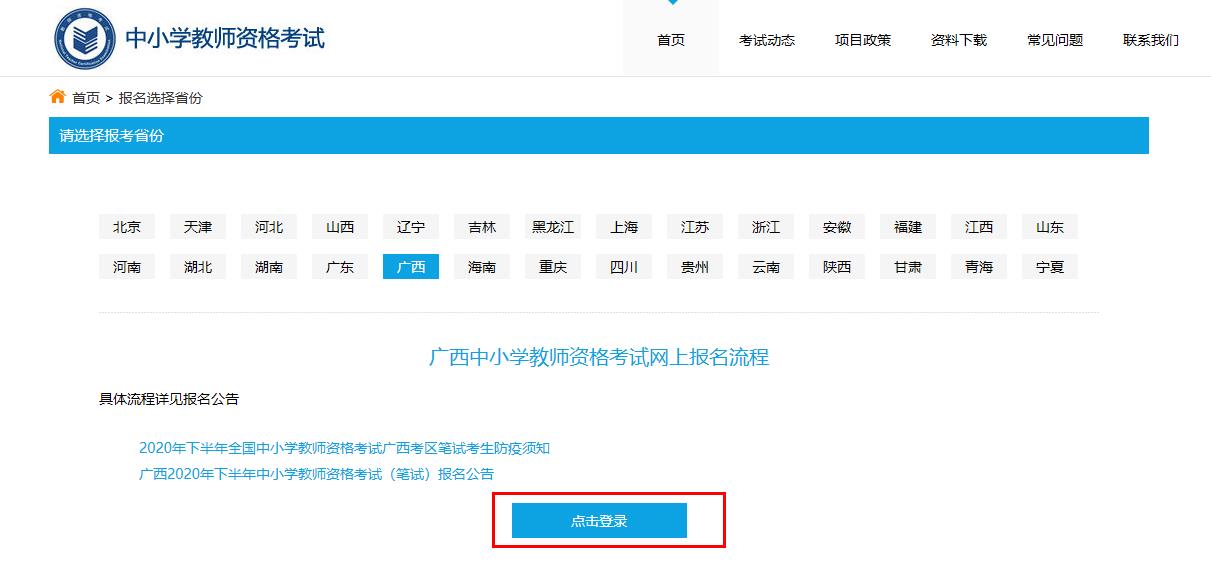Select 浙江 province
The height and width of the screenshot is (562, 1211).
click(x=766, y=227)
